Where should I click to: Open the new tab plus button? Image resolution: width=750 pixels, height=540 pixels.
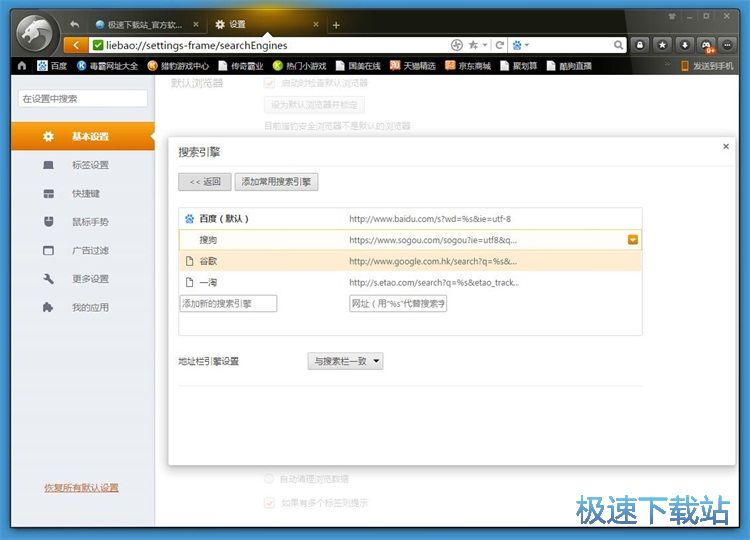[336, 25]
